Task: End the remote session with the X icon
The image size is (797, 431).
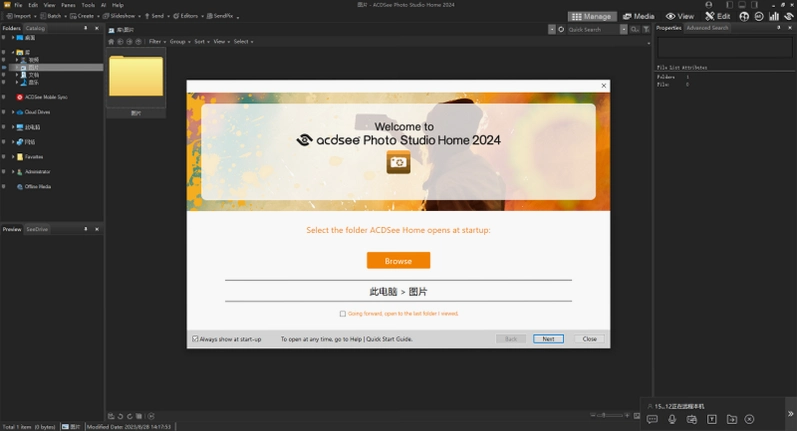Action: [749, 419]
